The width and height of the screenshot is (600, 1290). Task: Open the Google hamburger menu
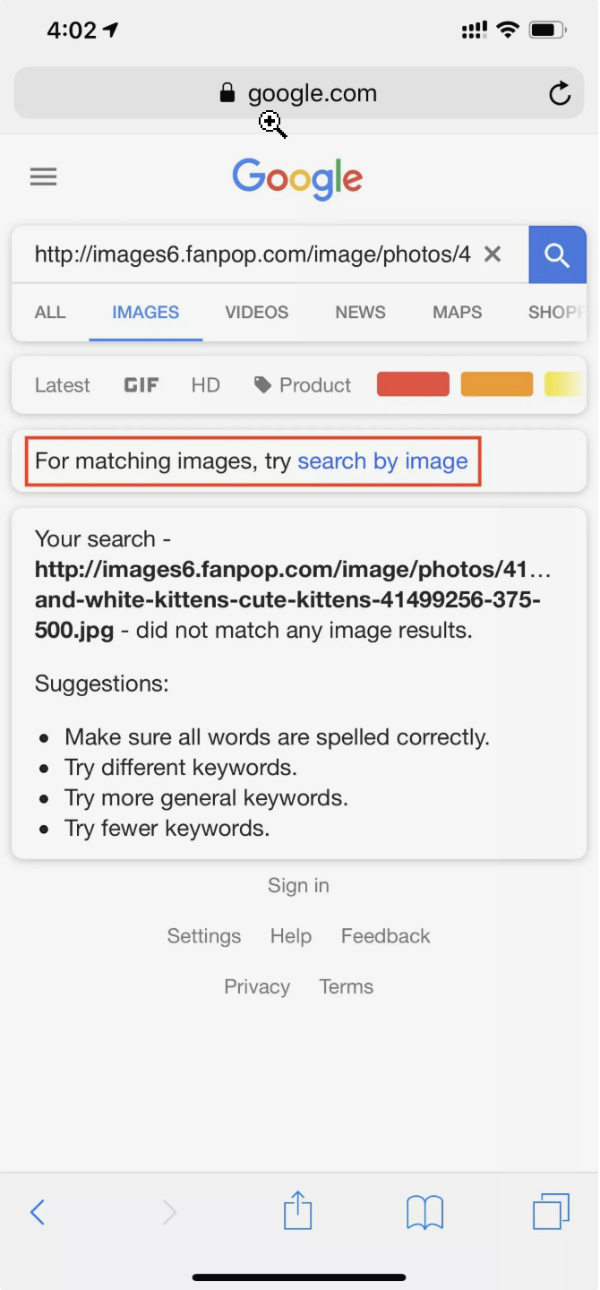pyautogui.click(x=43, y=177)
